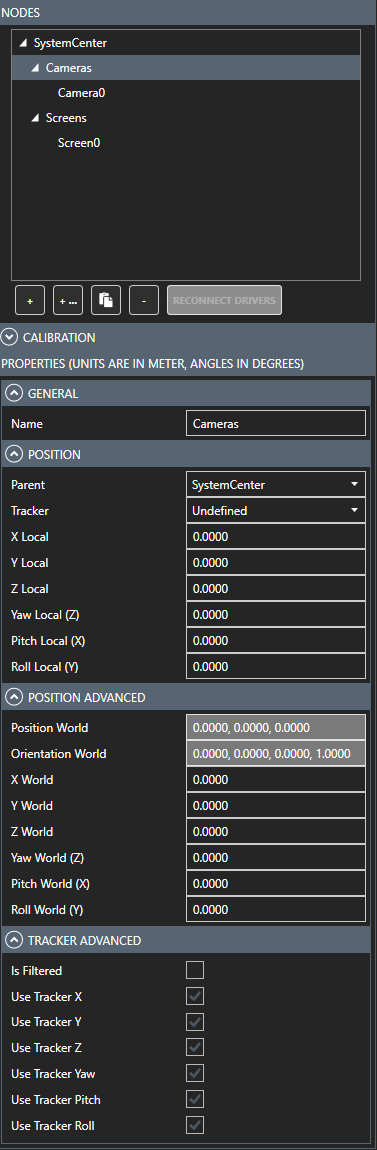Click the Reconnect Drivers button

tap(224, 301)
